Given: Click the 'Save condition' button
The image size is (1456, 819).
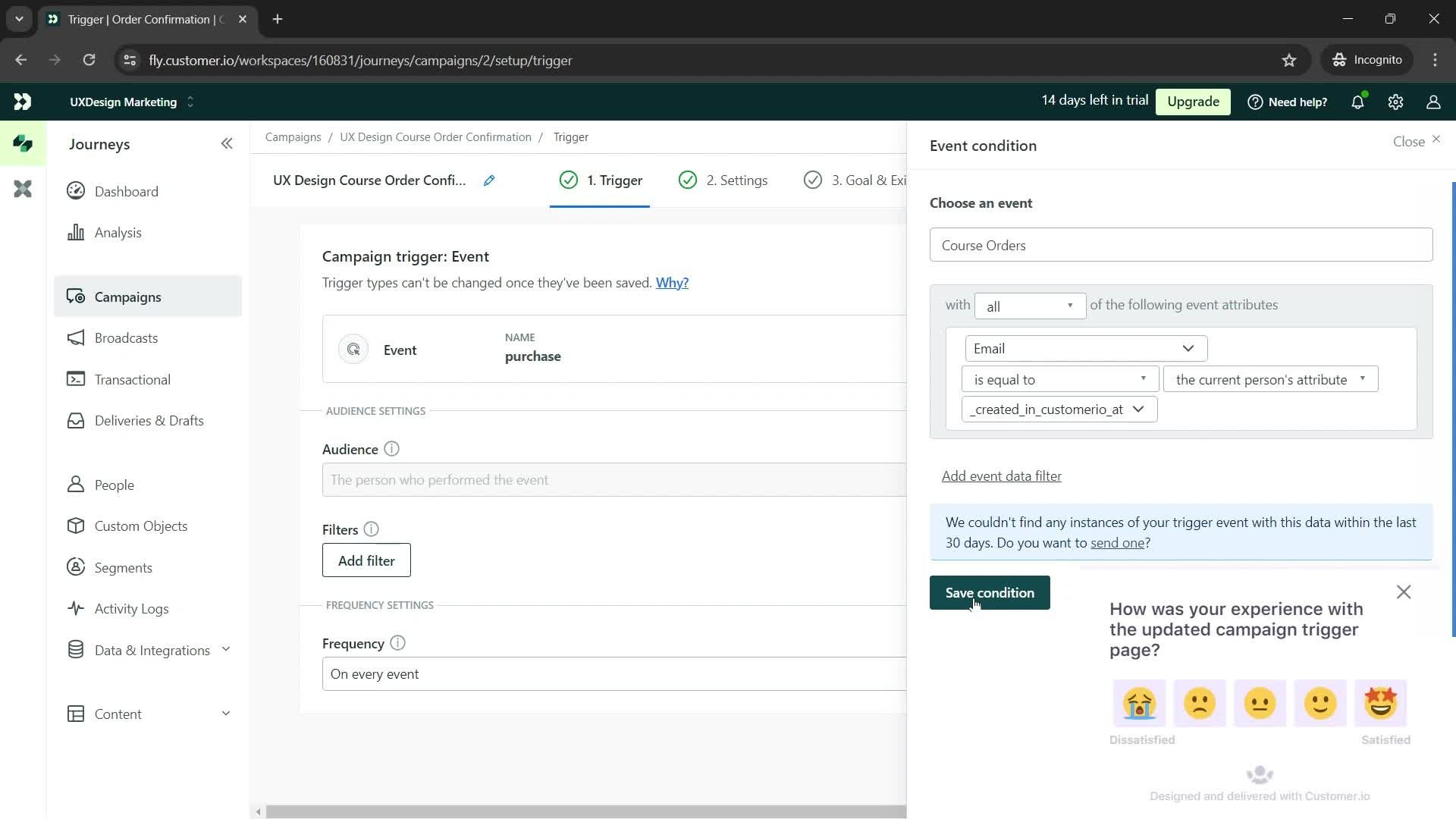Looking at the screenshot, I should point(990,593).
